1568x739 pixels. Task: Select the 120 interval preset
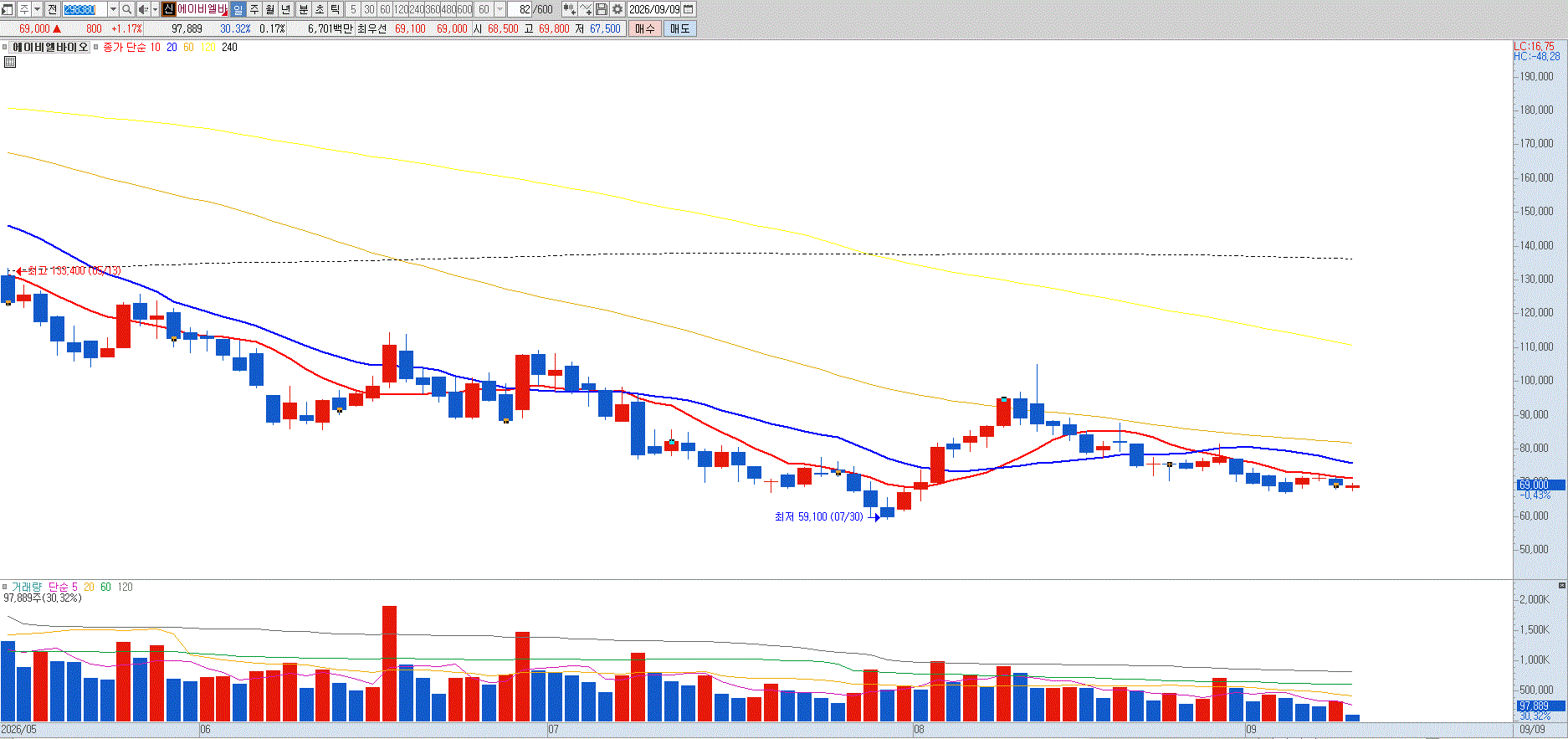coord(401,9)
